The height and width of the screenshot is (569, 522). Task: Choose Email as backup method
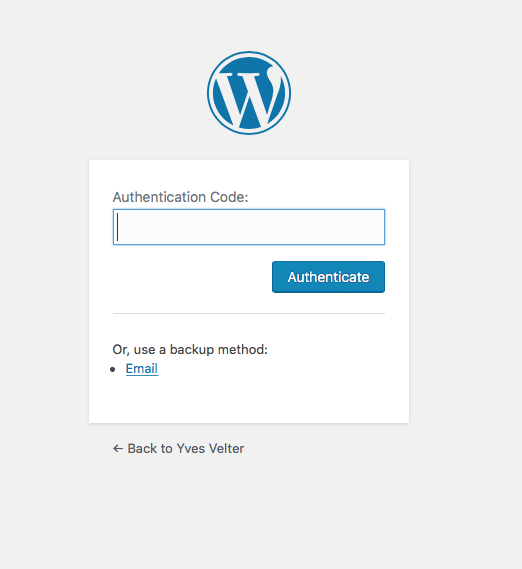click(x=142, y=369)
